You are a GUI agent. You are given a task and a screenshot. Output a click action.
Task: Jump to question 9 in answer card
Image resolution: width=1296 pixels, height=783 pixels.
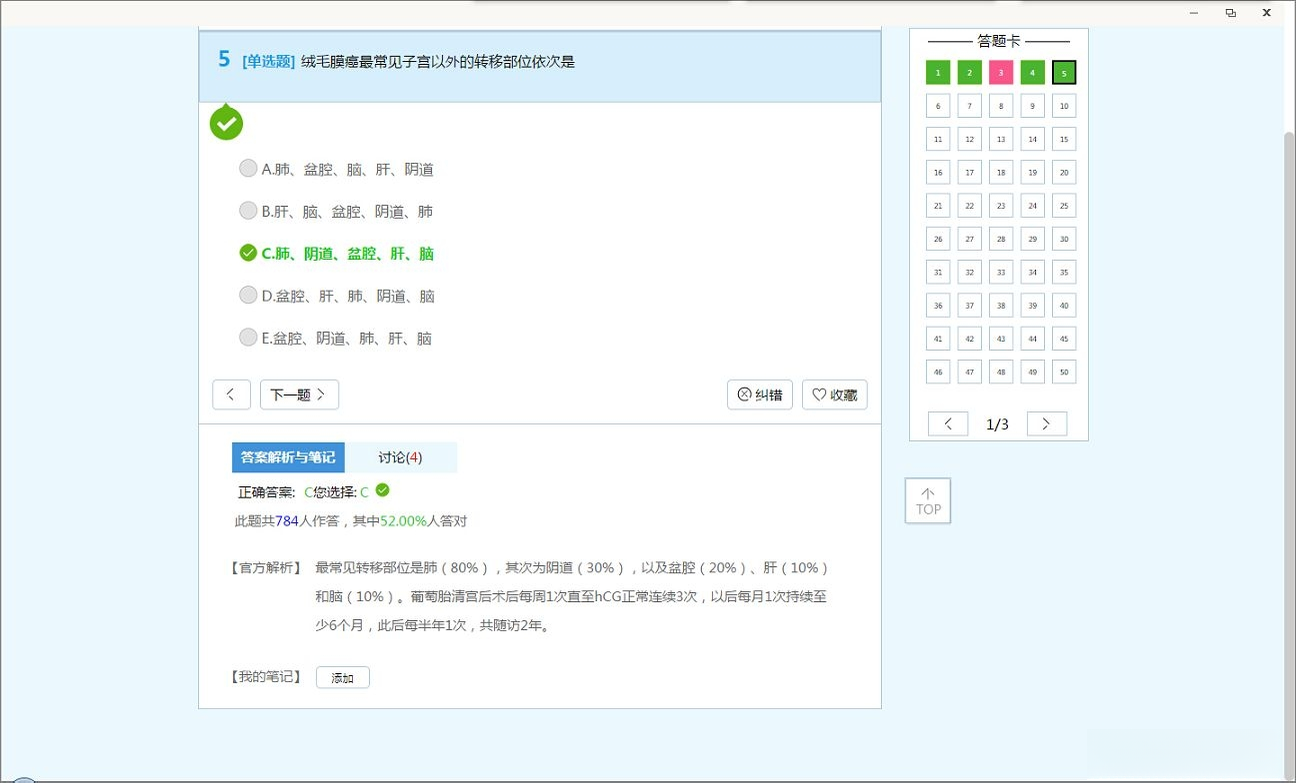pos(1033,106)
